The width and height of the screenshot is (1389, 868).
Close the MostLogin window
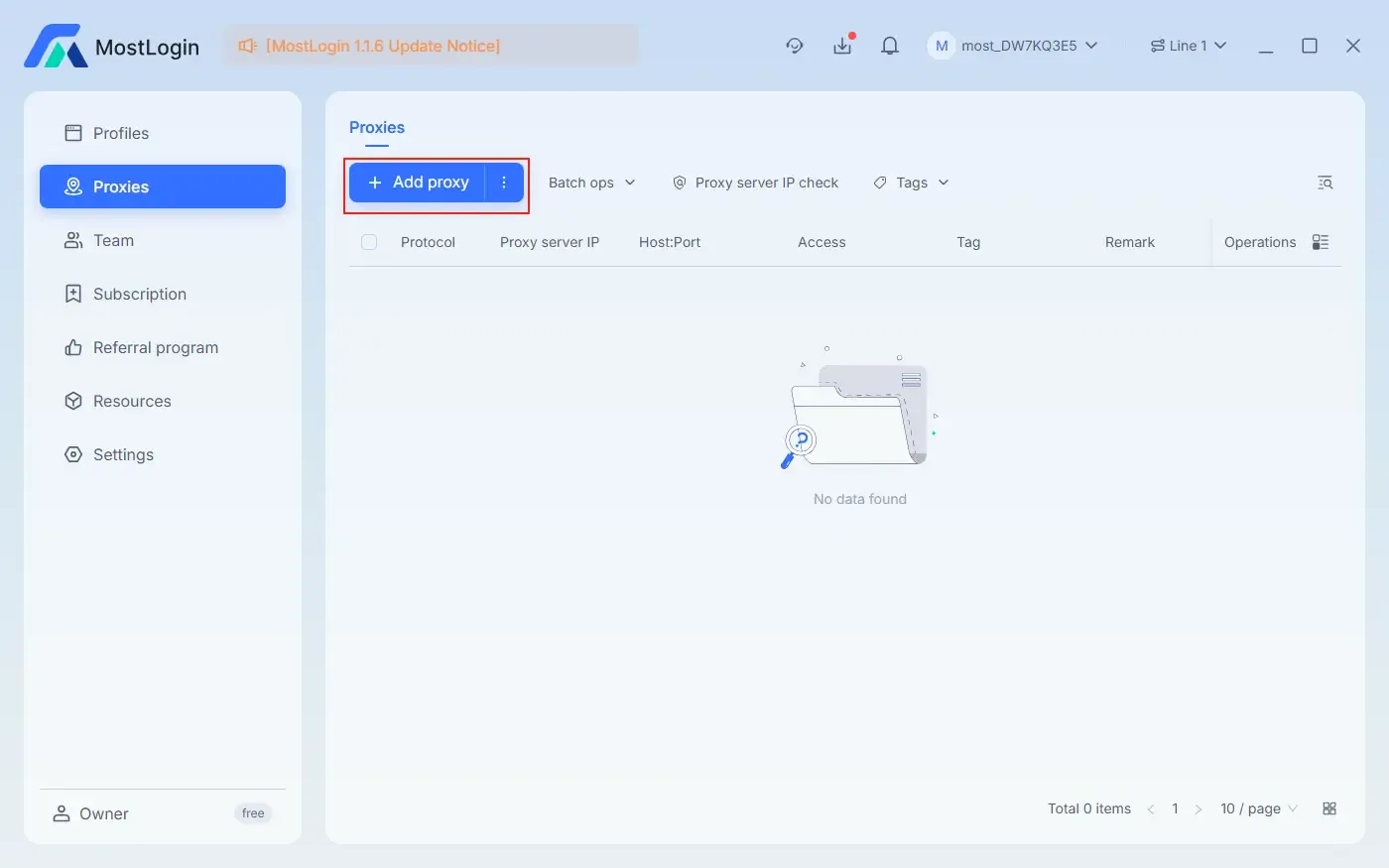(x=1353, y=46)
